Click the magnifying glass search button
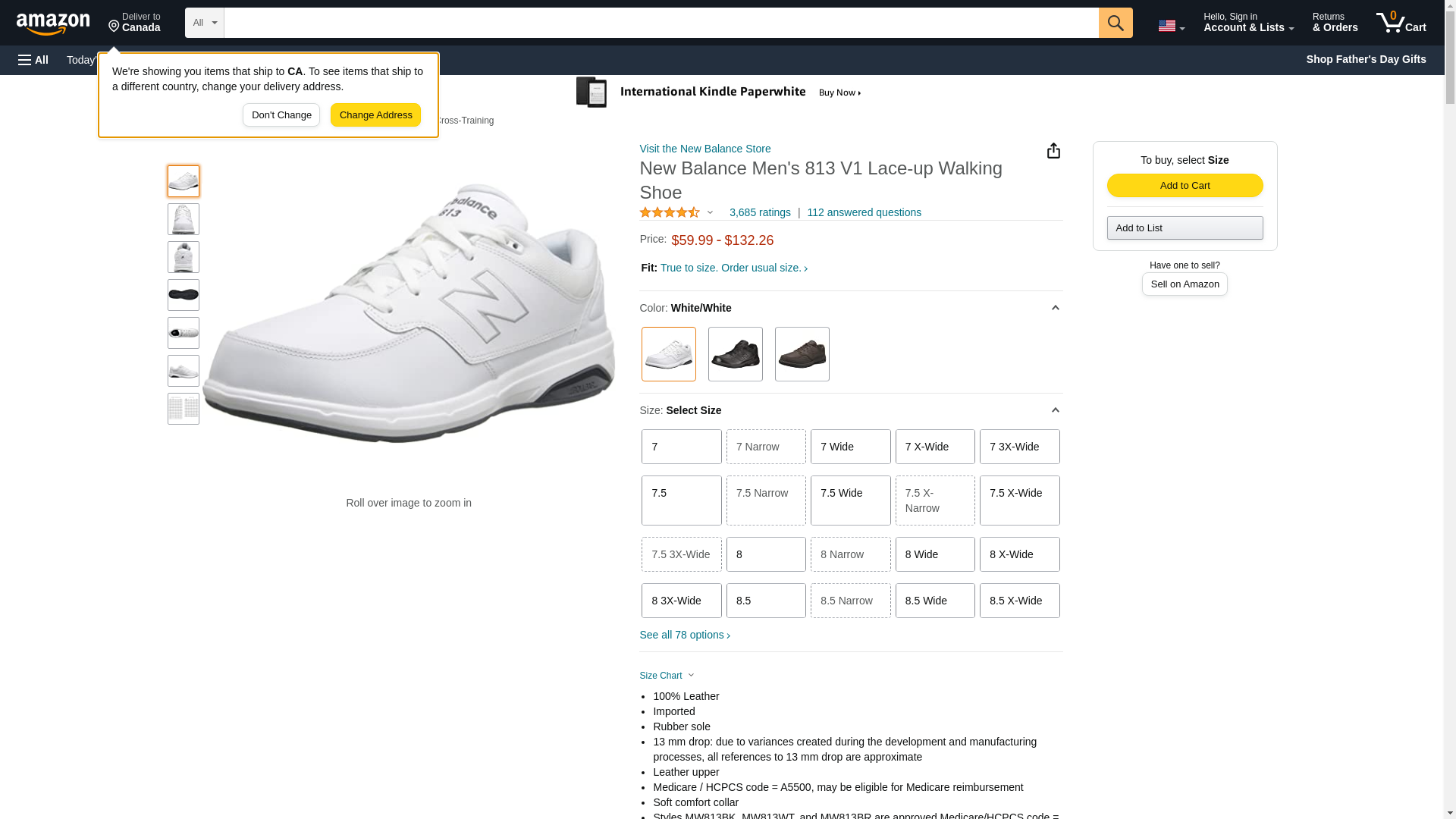This screenshot has width=1456, height=819. tap(1115, 23)
